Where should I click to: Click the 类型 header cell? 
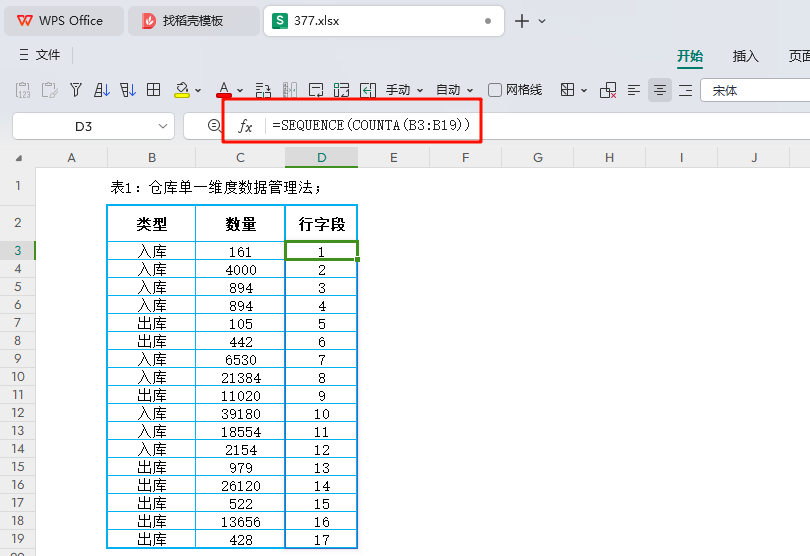point(152,223)
